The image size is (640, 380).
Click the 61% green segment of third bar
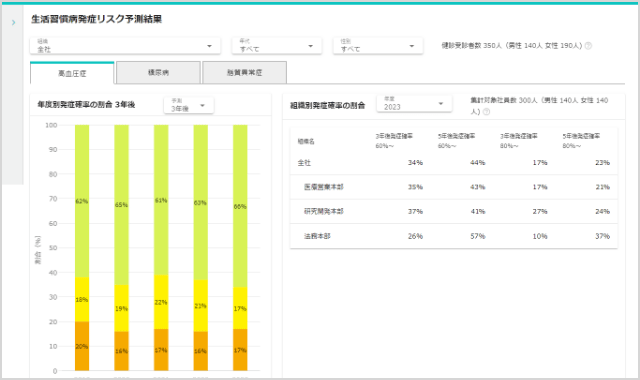(161, 200)
